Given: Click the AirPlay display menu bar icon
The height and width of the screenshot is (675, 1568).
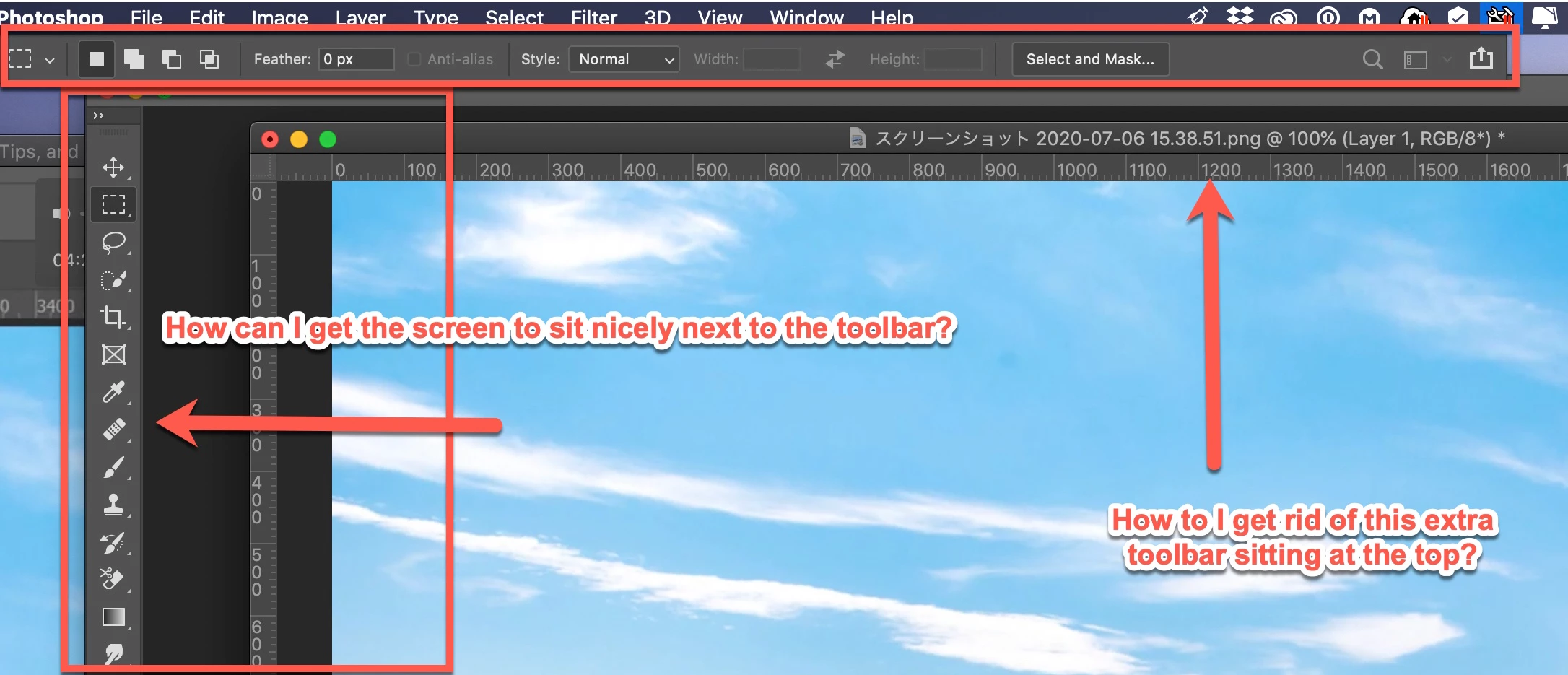Looking at the screenshot, I should tap(1544, 16).
